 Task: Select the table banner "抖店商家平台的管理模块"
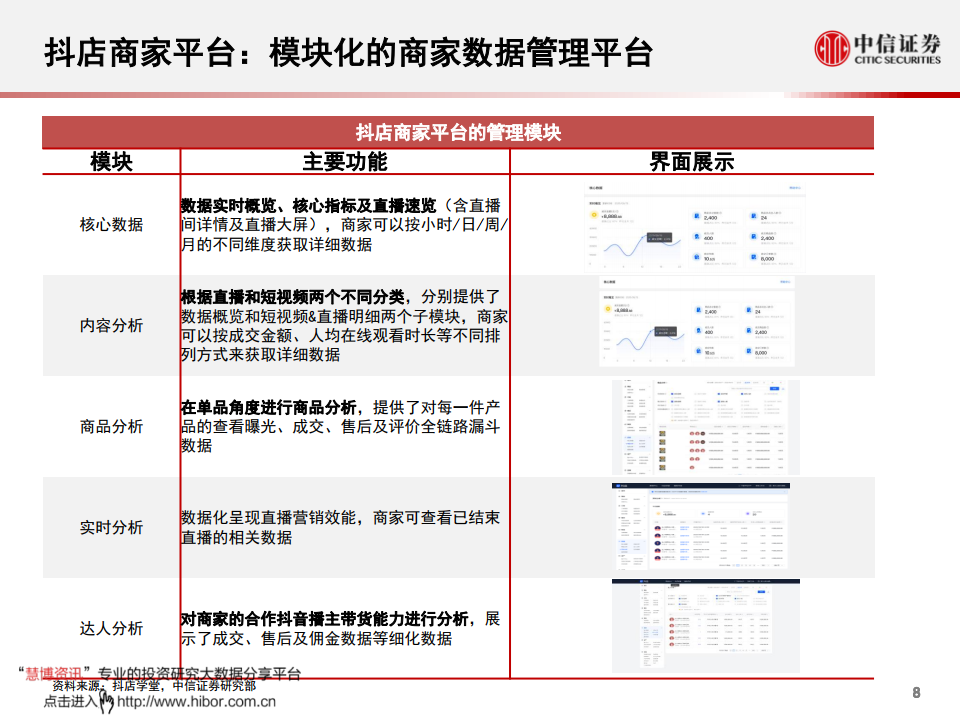point(458,132)
